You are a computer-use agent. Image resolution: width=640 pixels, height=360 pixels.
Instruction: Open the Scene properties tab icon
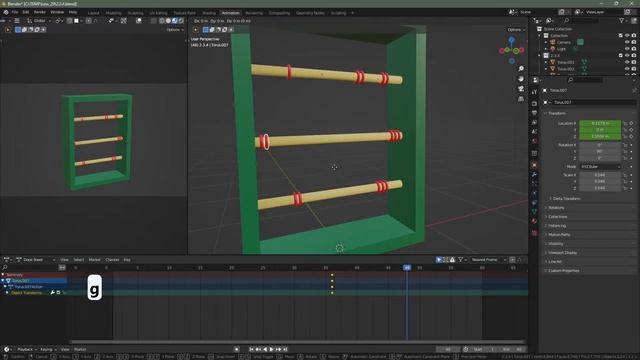click(534, 132)
